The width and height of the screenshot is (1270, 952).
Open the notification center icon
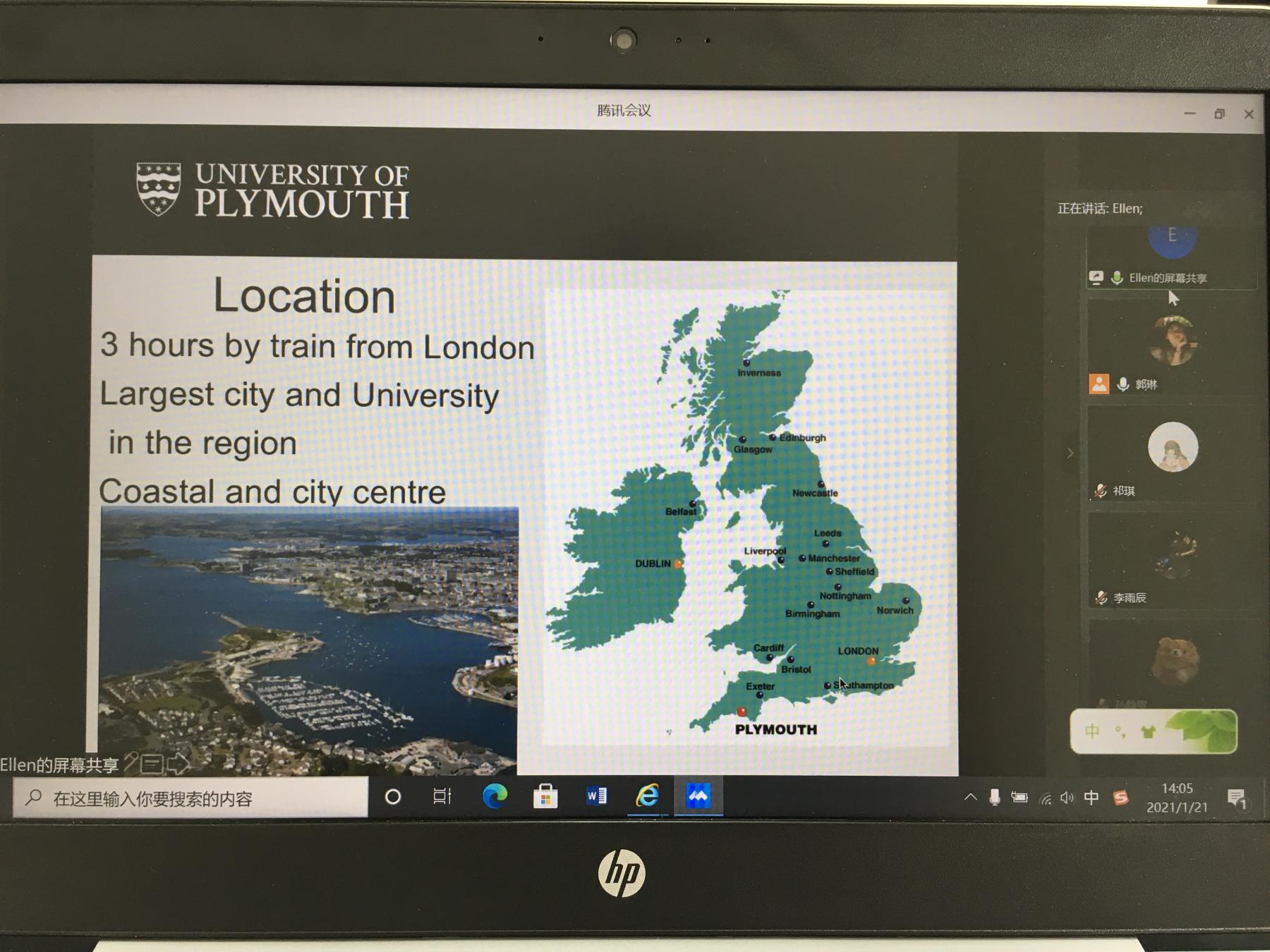point(1236,798)
